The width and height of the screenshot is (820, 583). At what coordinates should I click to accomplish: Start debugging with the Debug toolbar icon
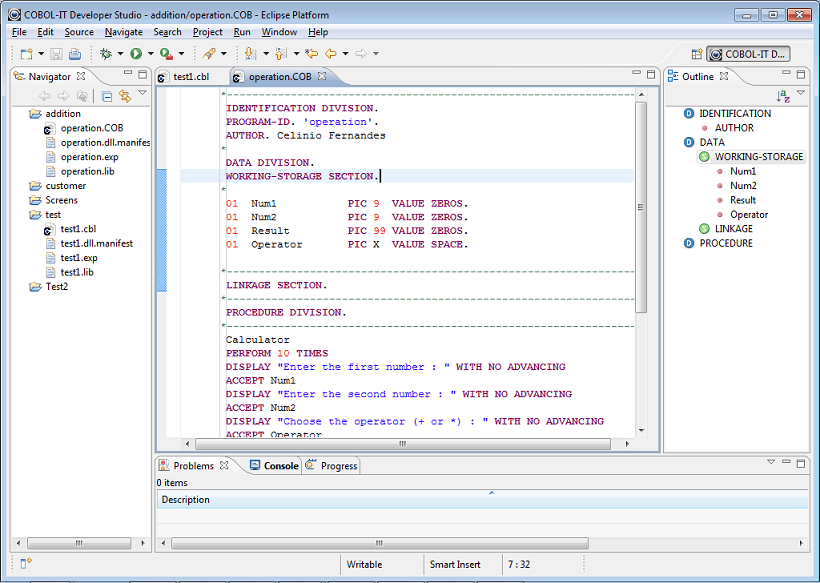(106, 53)
